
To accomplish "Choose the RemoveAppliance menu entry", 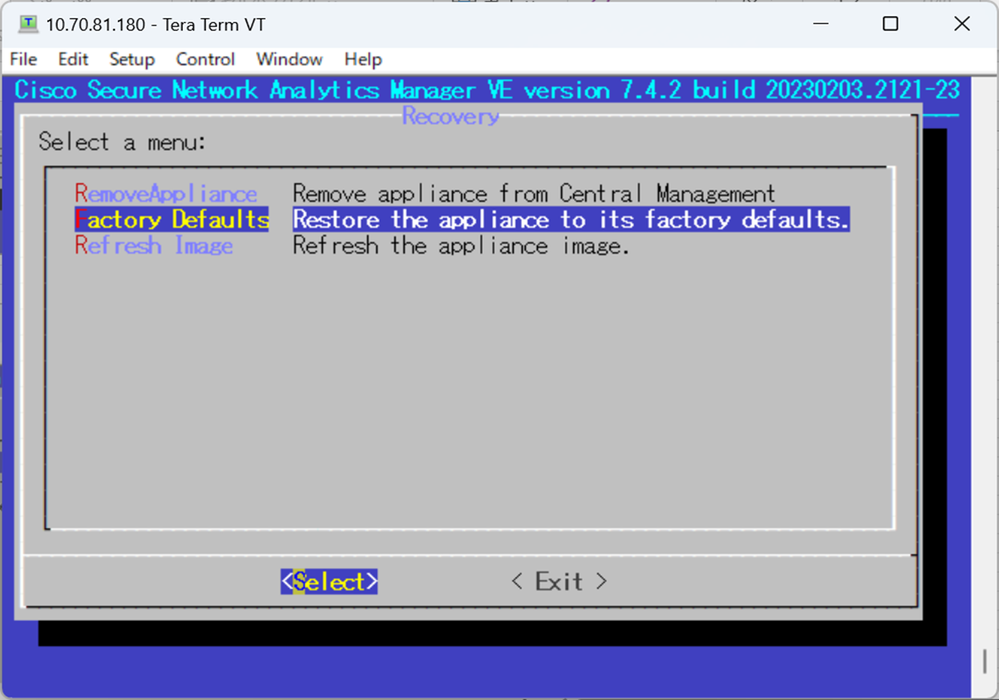I will pos(166,193).
